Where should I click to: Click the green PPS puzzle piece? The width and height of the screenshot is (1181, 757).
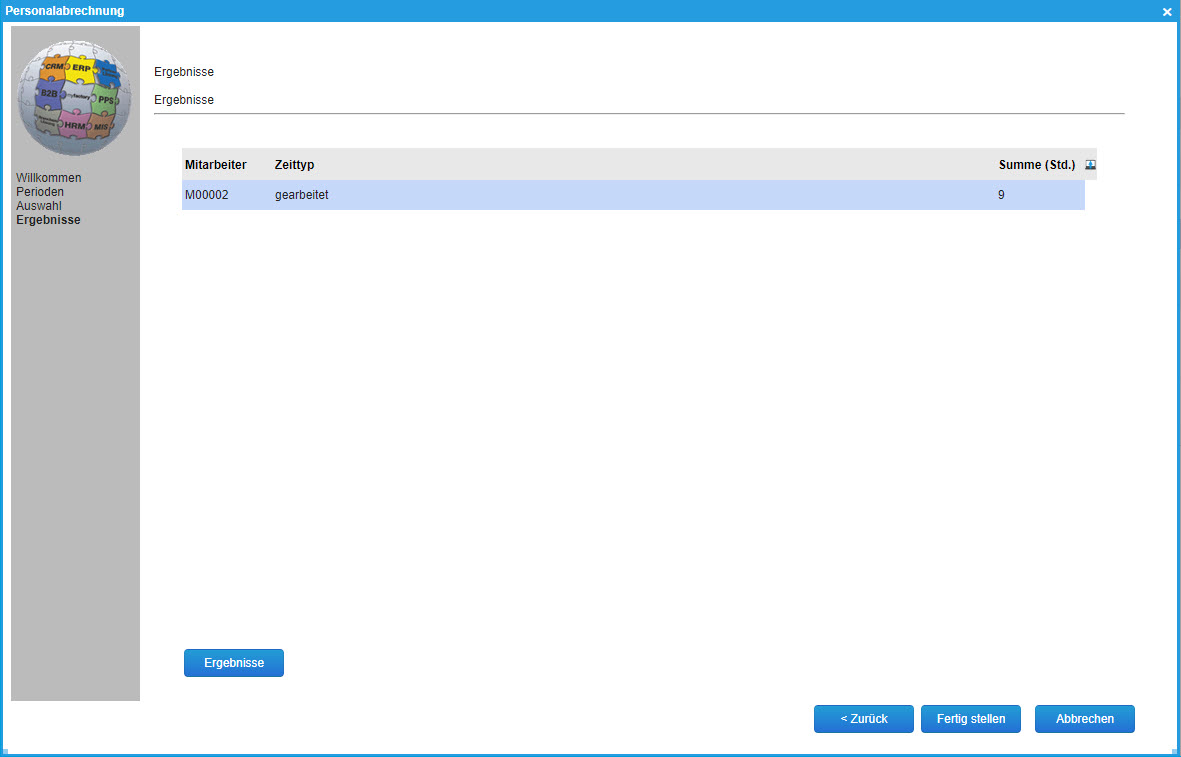point(105,101)
